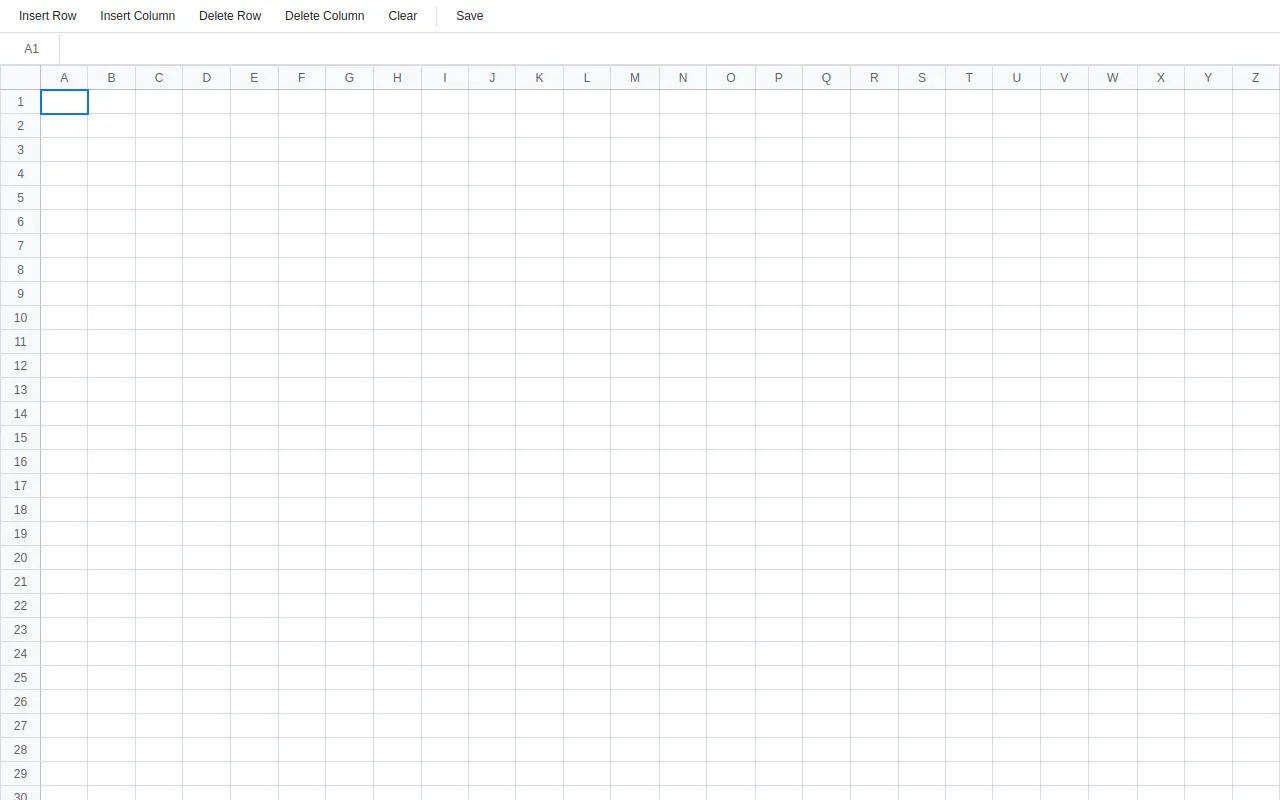Select column U header
Viewport: 1280px width, 800px height.
click(1016, 78)
